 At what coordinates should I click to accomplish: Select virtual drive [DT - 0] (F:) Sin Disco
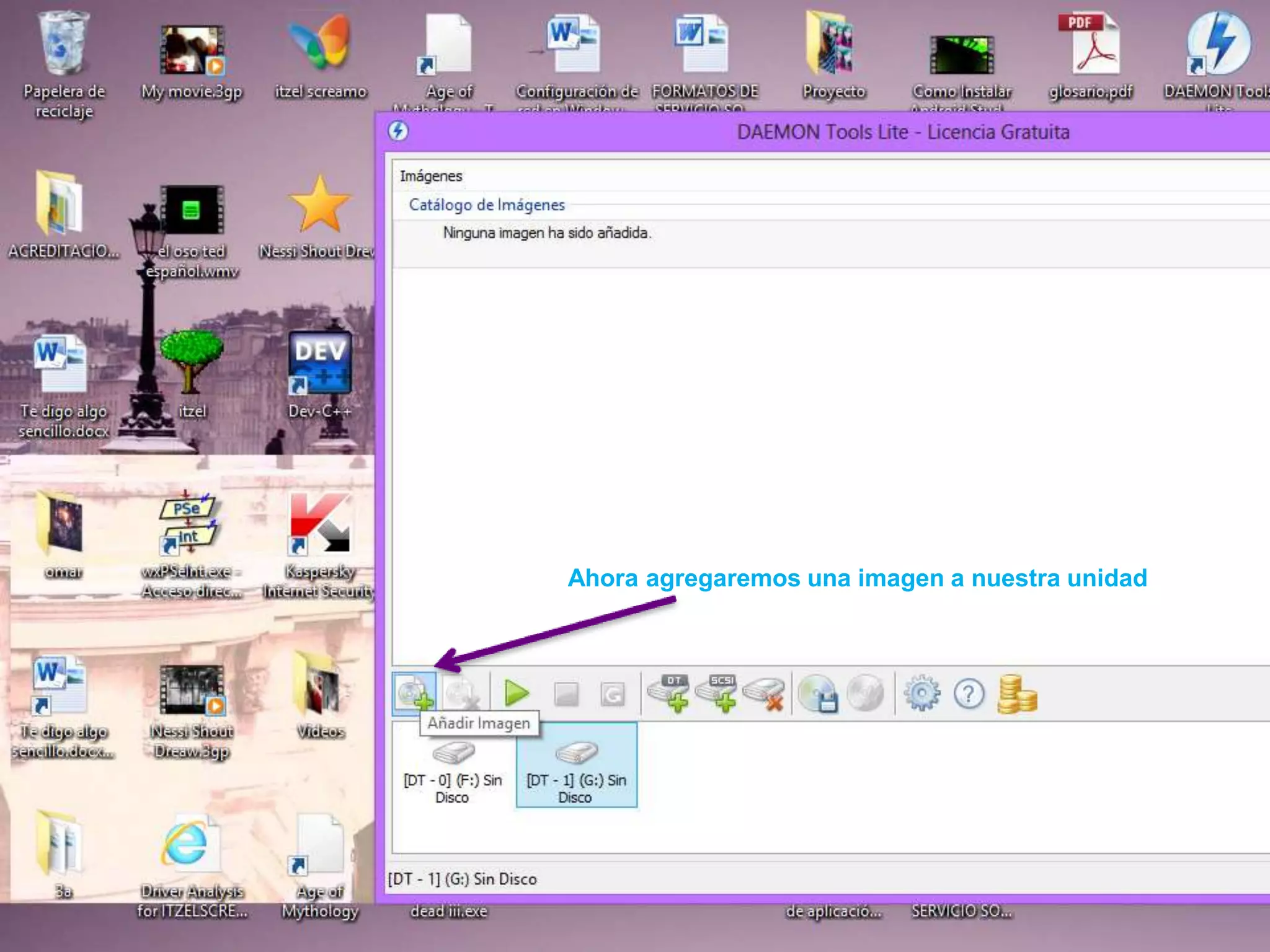pos(453,771)
